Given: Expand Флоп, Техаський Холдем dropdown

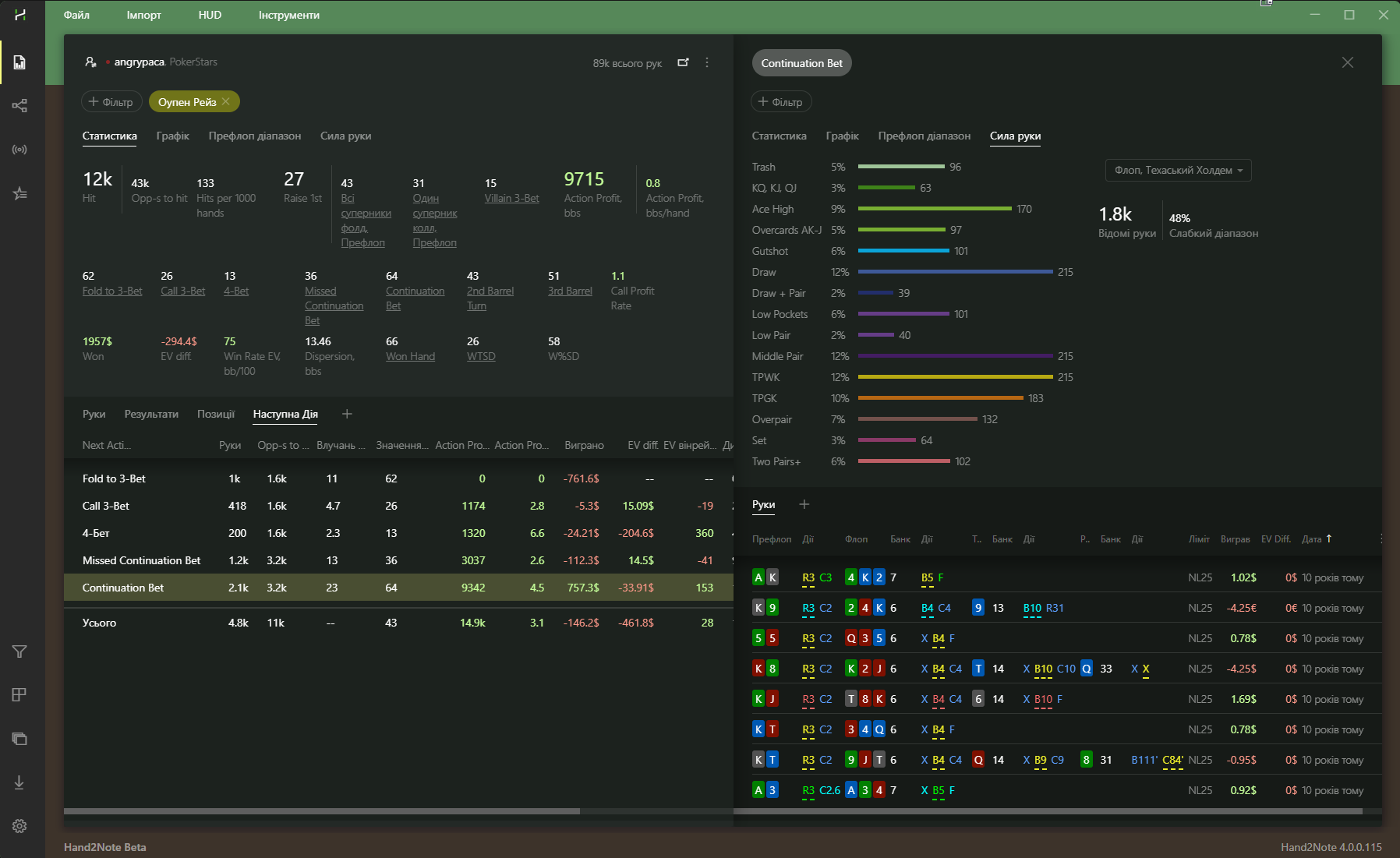Looking at the screenshot, I should click(1179, 170).
